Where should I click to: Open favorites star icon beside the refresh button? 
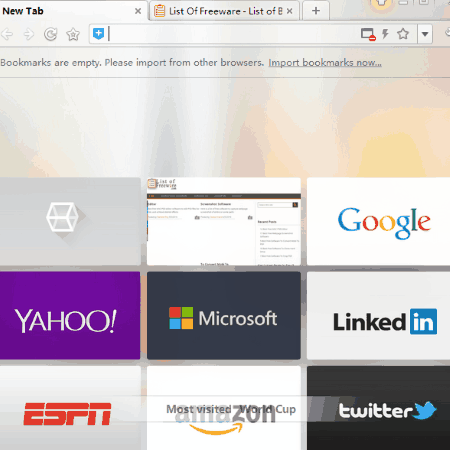coord(73,34)
